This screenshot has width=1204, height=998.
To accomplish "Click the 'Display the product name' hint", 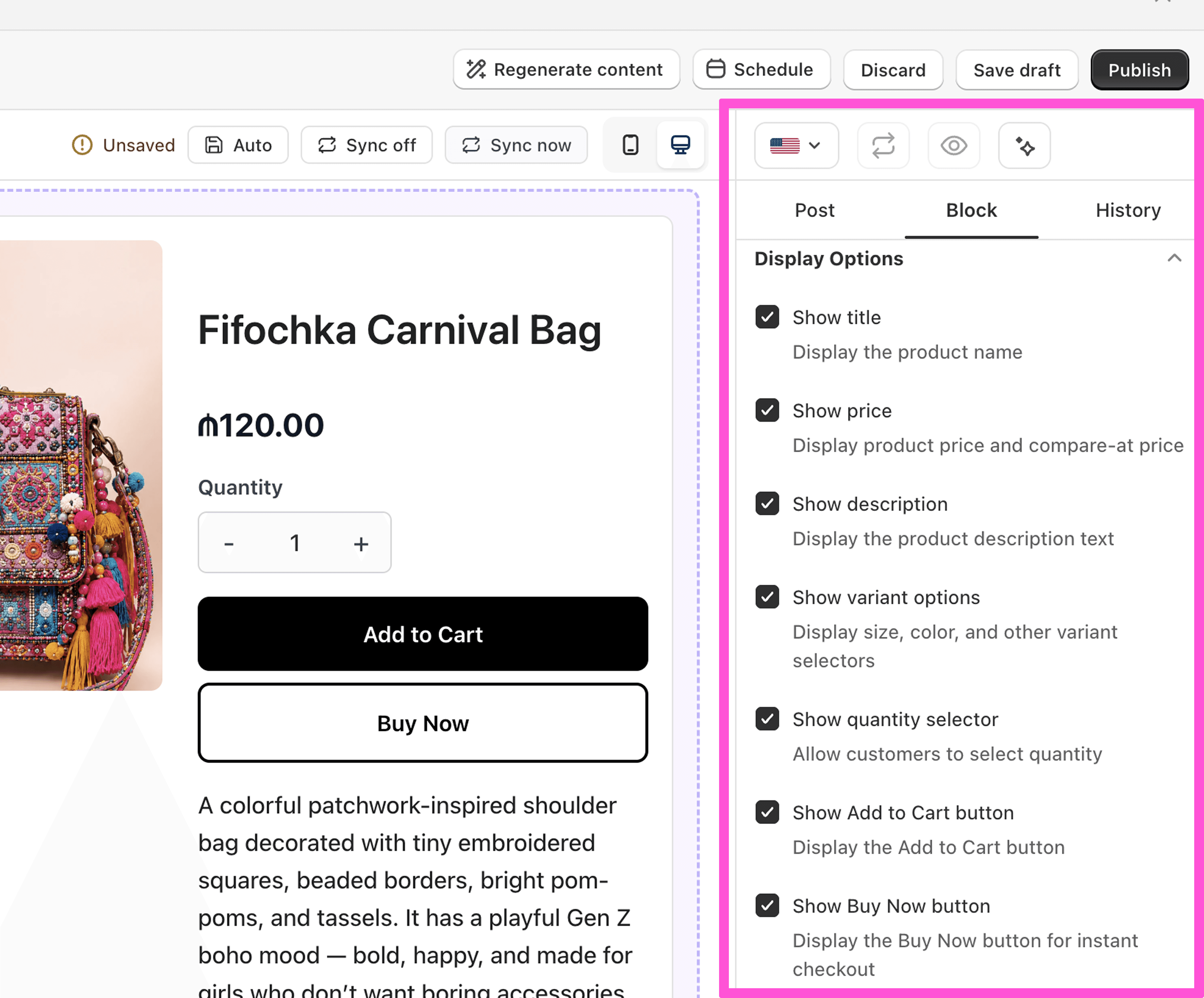I will click(907, 352).
